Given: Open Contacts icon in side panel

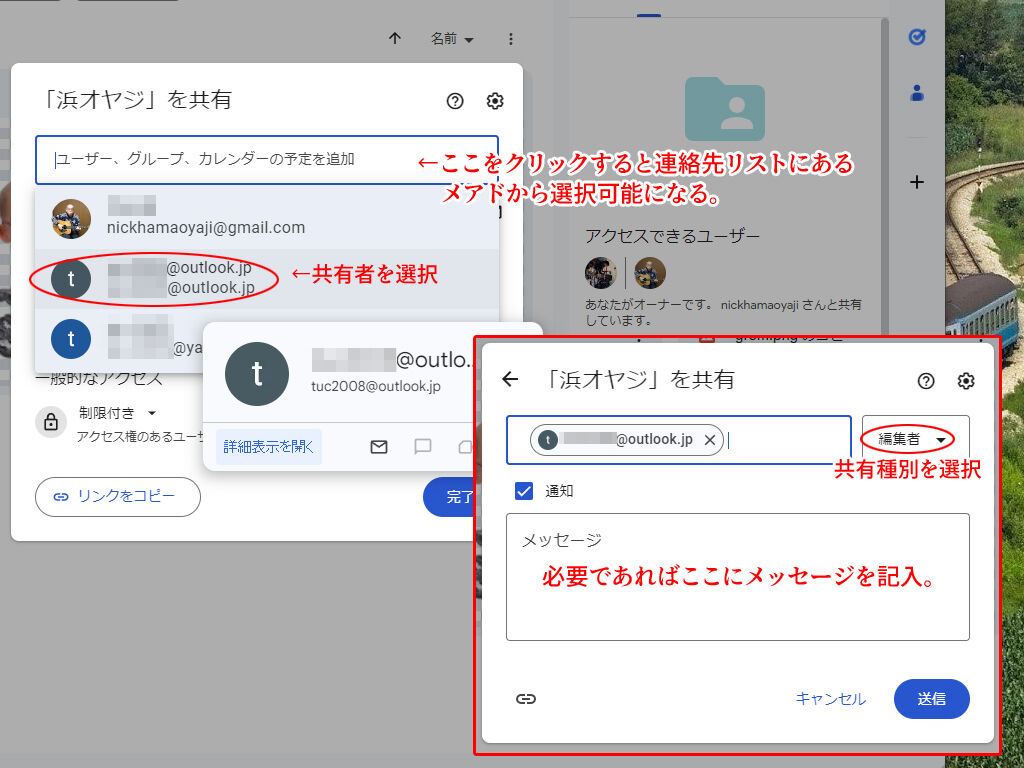Looking at the screenshot, I should coord(916,94).
